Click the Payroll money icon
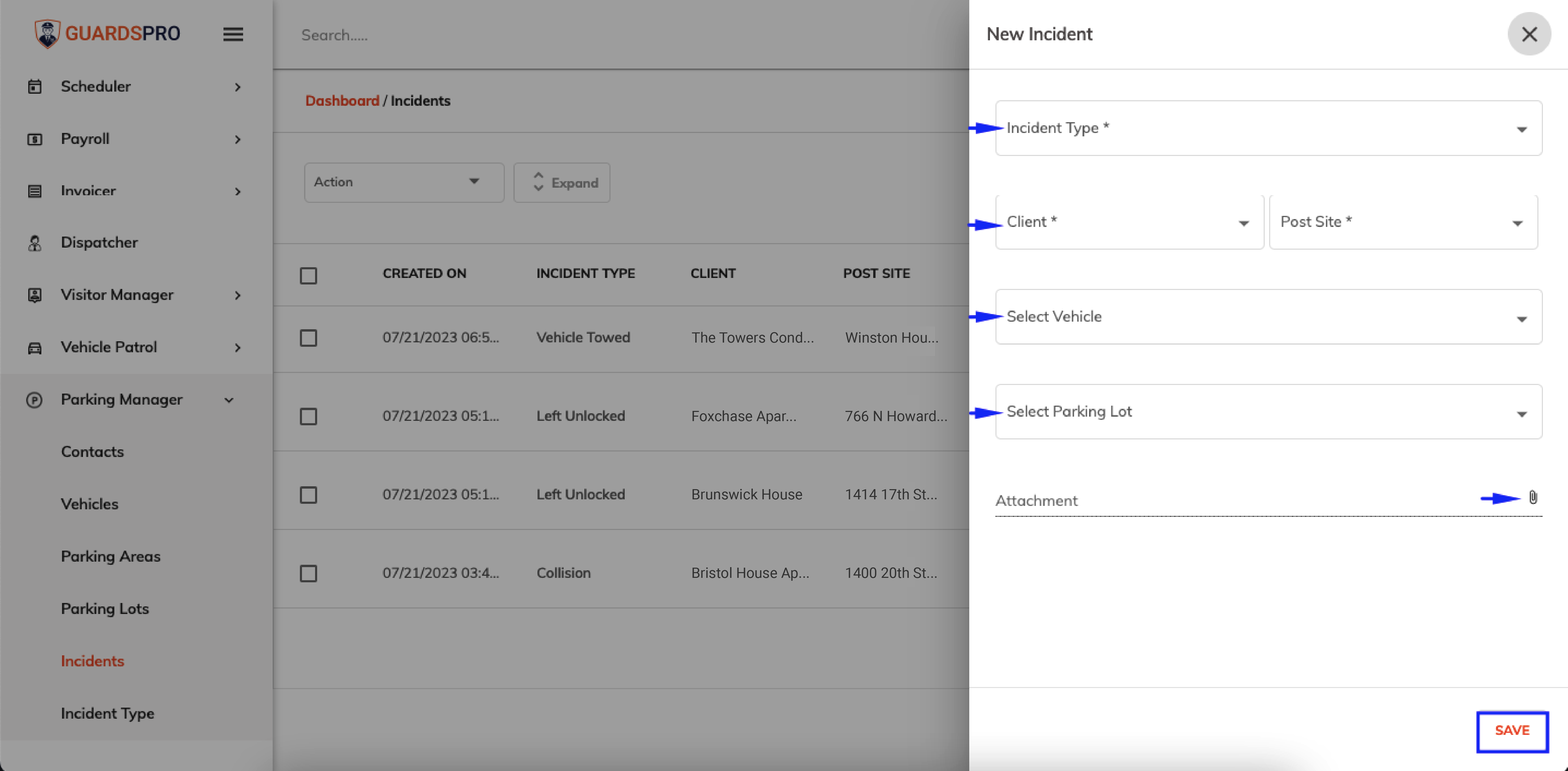This screenshot has height=771, width=1568. coord(35,139)
